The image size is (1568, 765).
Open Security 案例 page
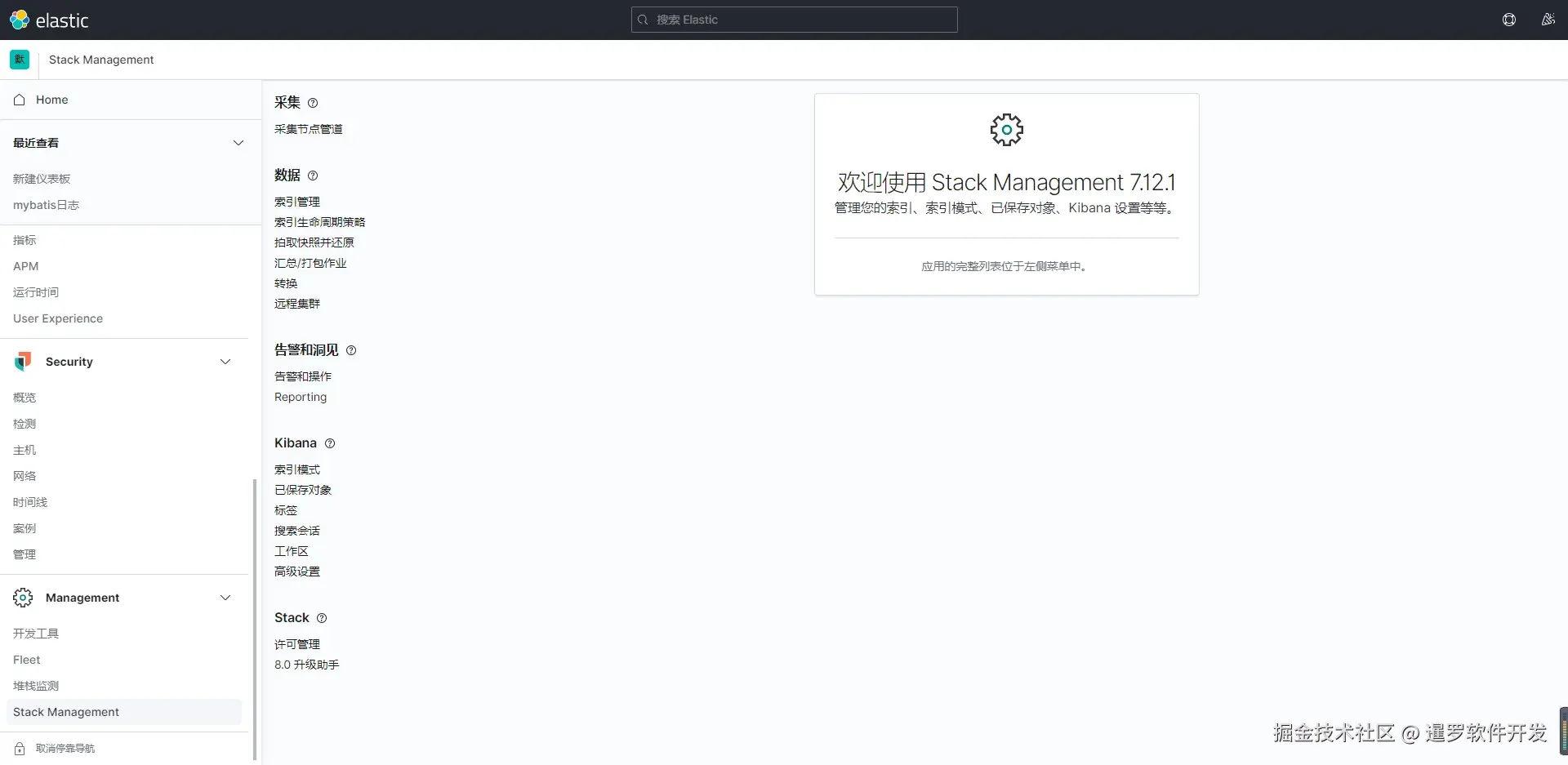pyautogui.click(x=24, y=528)
